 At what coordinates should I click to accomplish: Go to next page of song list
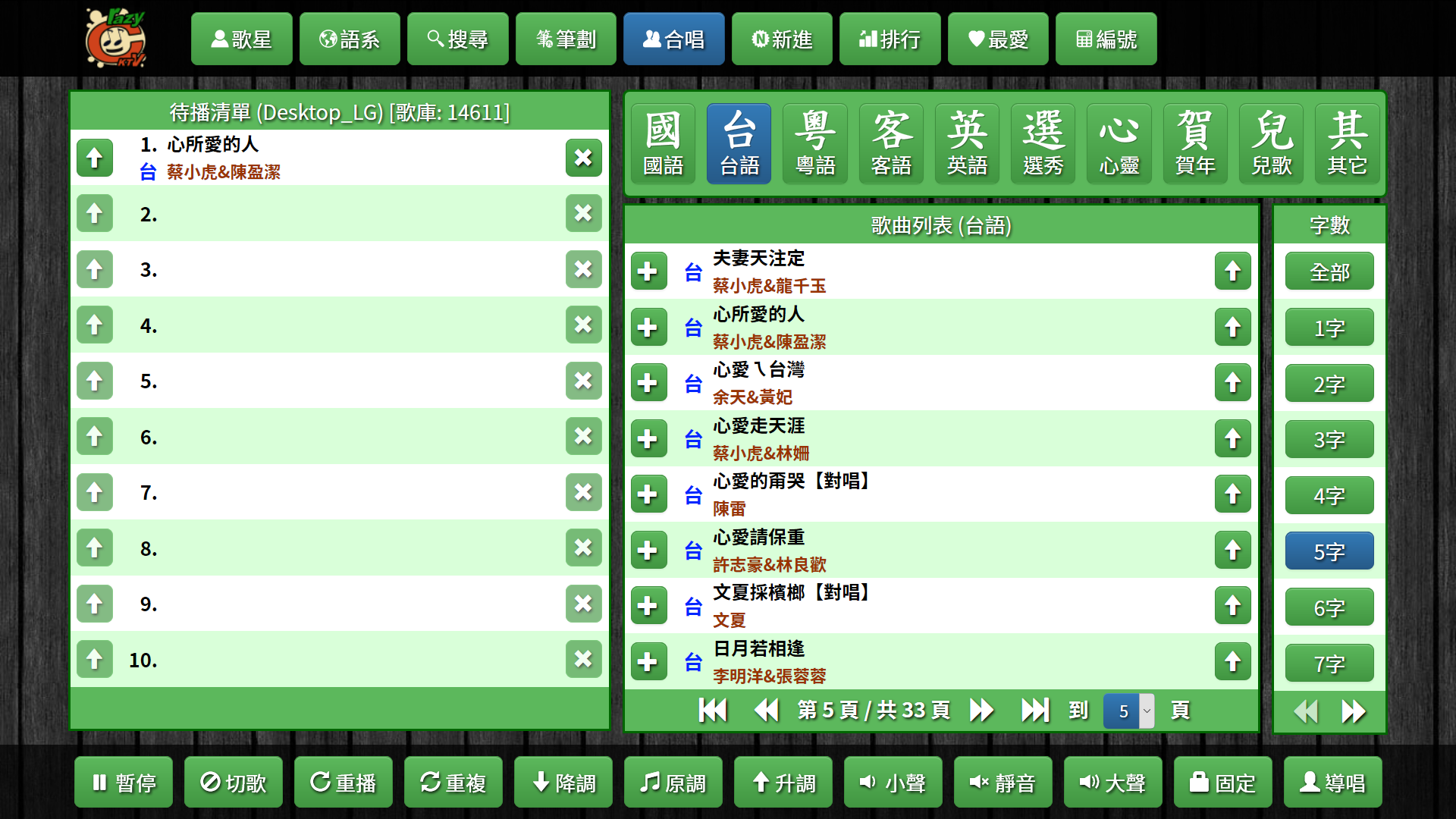click(x=981, y=711)
